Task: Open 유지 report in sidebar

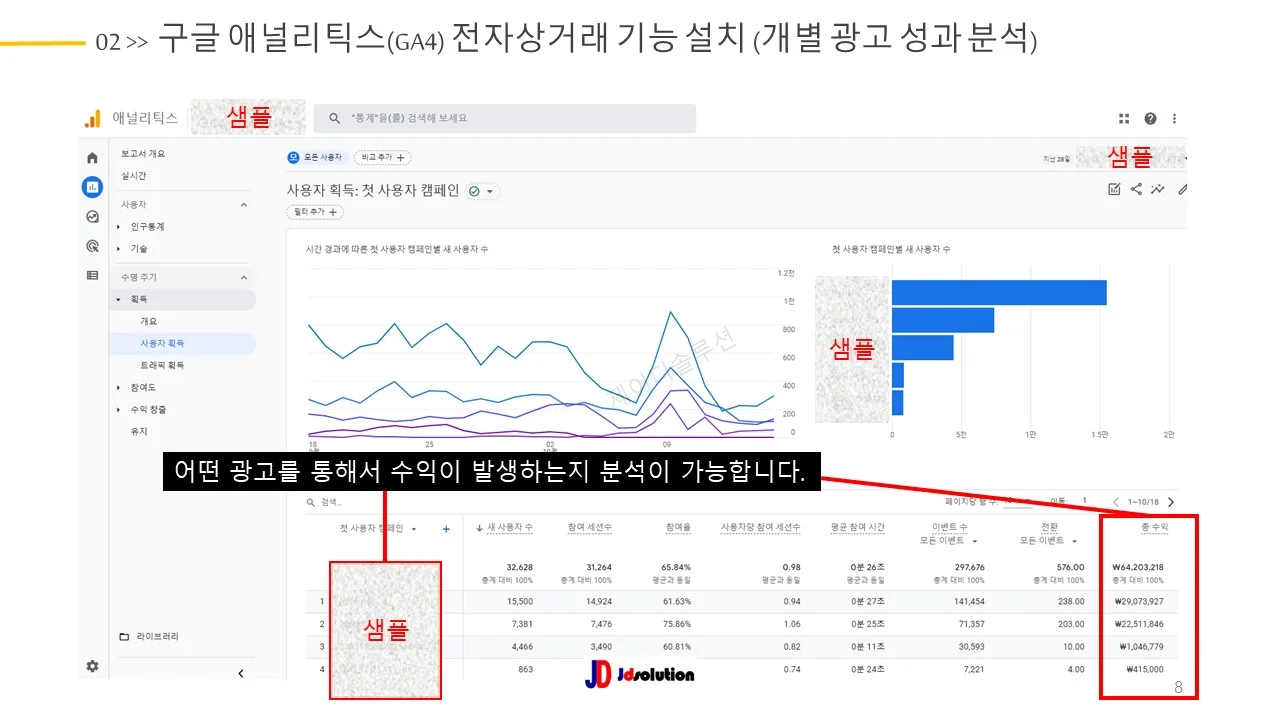Action: click(138, 431)
